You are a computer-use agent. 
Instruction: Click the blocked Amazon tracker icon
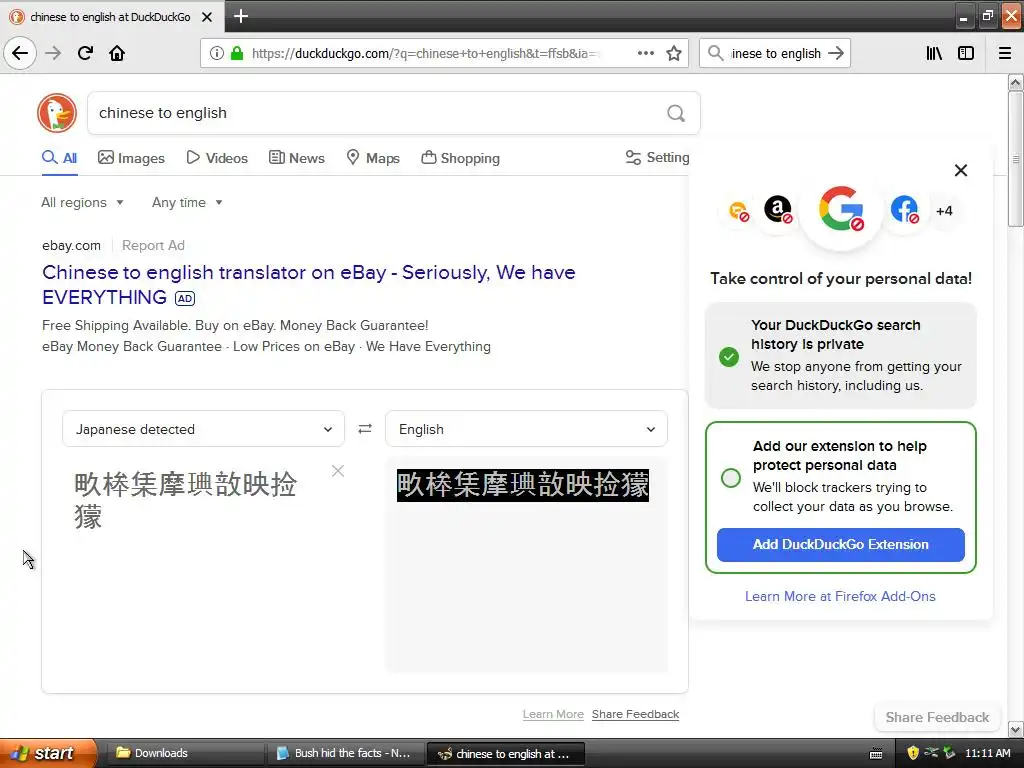click(778, 210)
